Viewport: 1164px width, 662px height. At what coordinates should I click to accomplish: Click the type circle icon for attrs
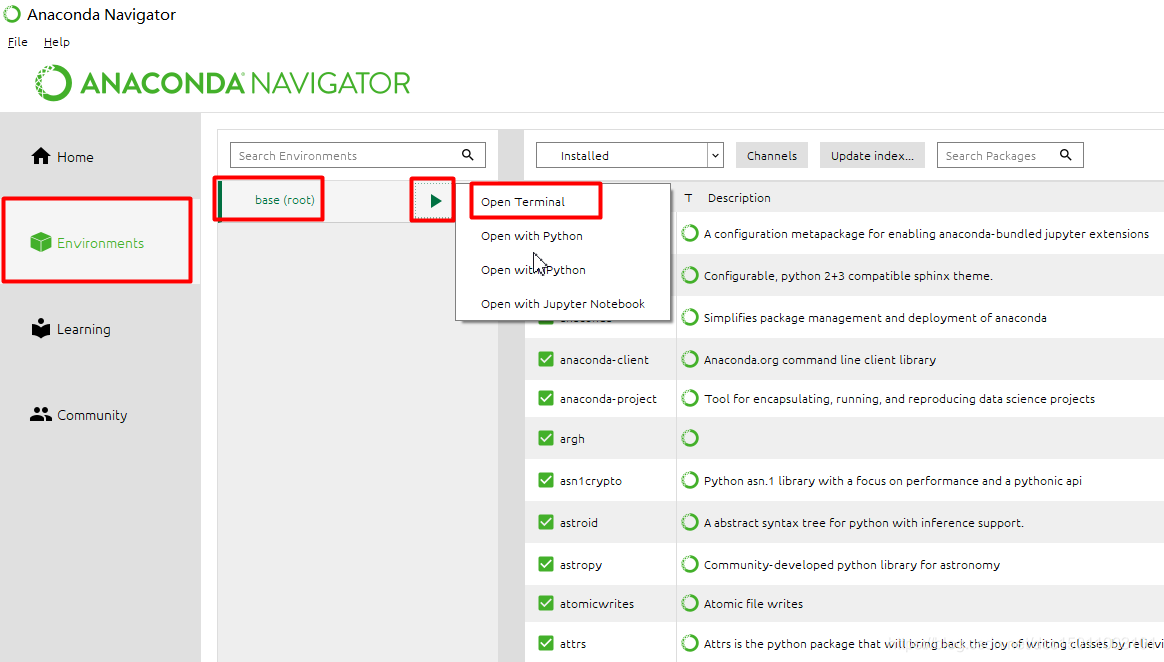click(x=690, y=643)
